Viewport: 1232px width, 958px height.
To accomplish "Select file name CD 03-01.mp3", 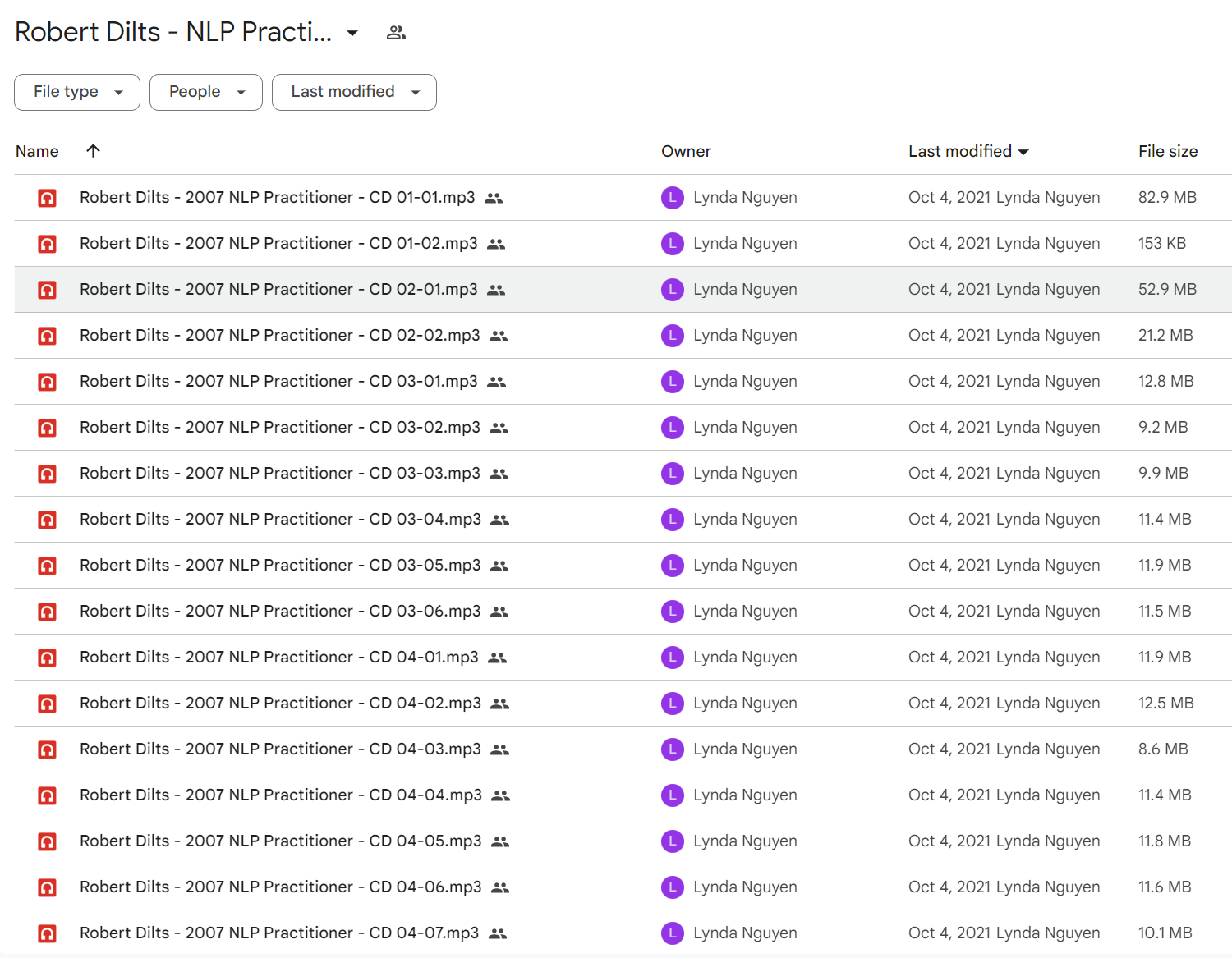I will [x=278, y=381].
